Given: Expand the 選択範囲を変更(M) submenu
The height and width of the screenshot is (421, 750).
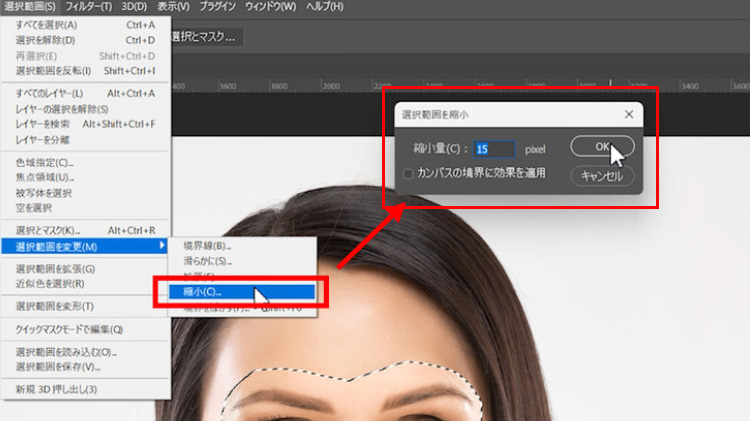Looking at the screenshot, I should [x=85, y=246].
